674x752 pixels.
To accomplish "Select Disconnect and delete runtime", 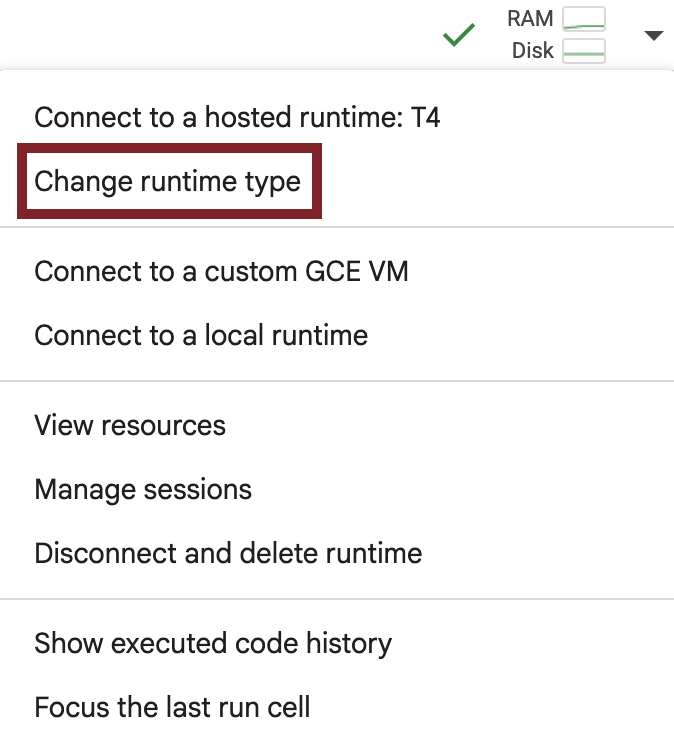I will tap(228, 553).
